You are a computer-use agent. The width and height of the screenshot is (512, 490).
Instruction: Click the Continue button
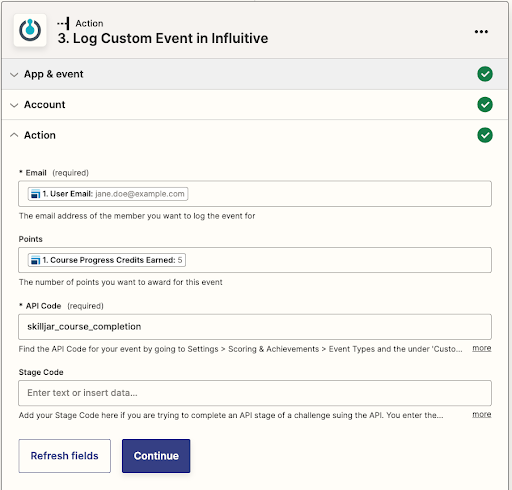(x=156, y=456)
